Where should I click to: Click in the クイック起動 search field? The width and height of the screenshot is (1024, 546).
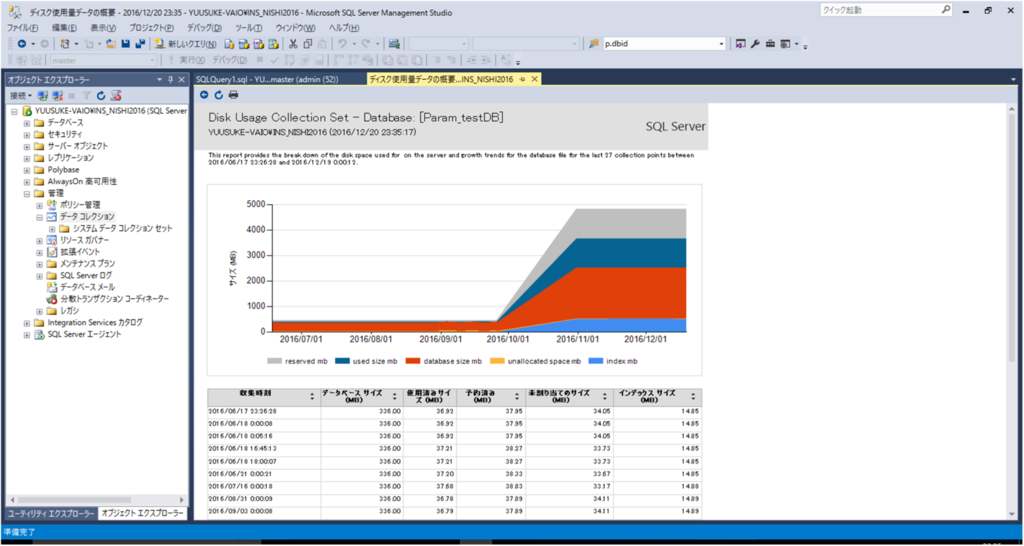click(880, 10)
